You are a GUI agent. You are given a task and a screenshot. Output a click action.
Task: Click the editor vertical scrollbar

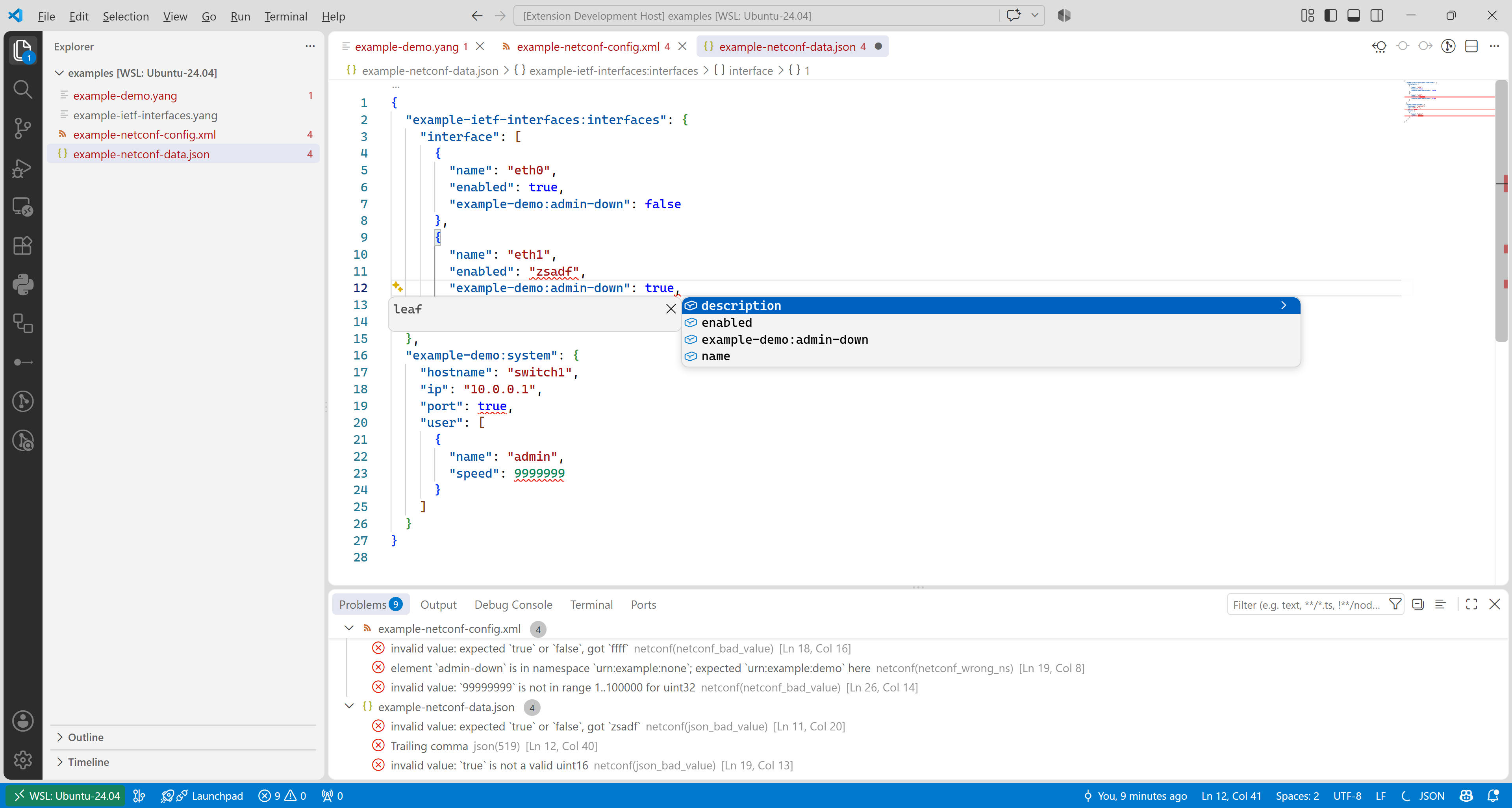[1501, 211]
